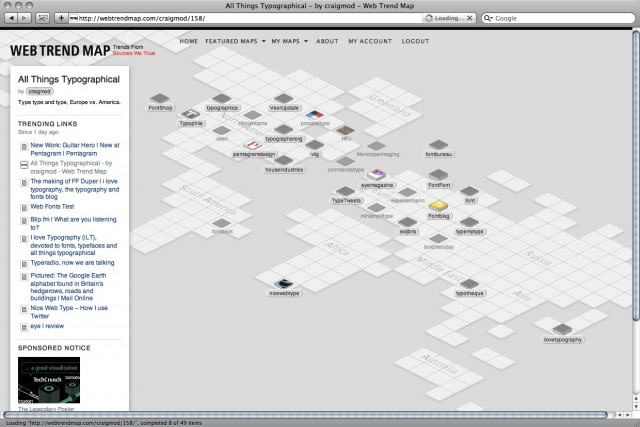Open the Featured Maps menu
This screenshot has width=640, height=427.
(231, 41)
